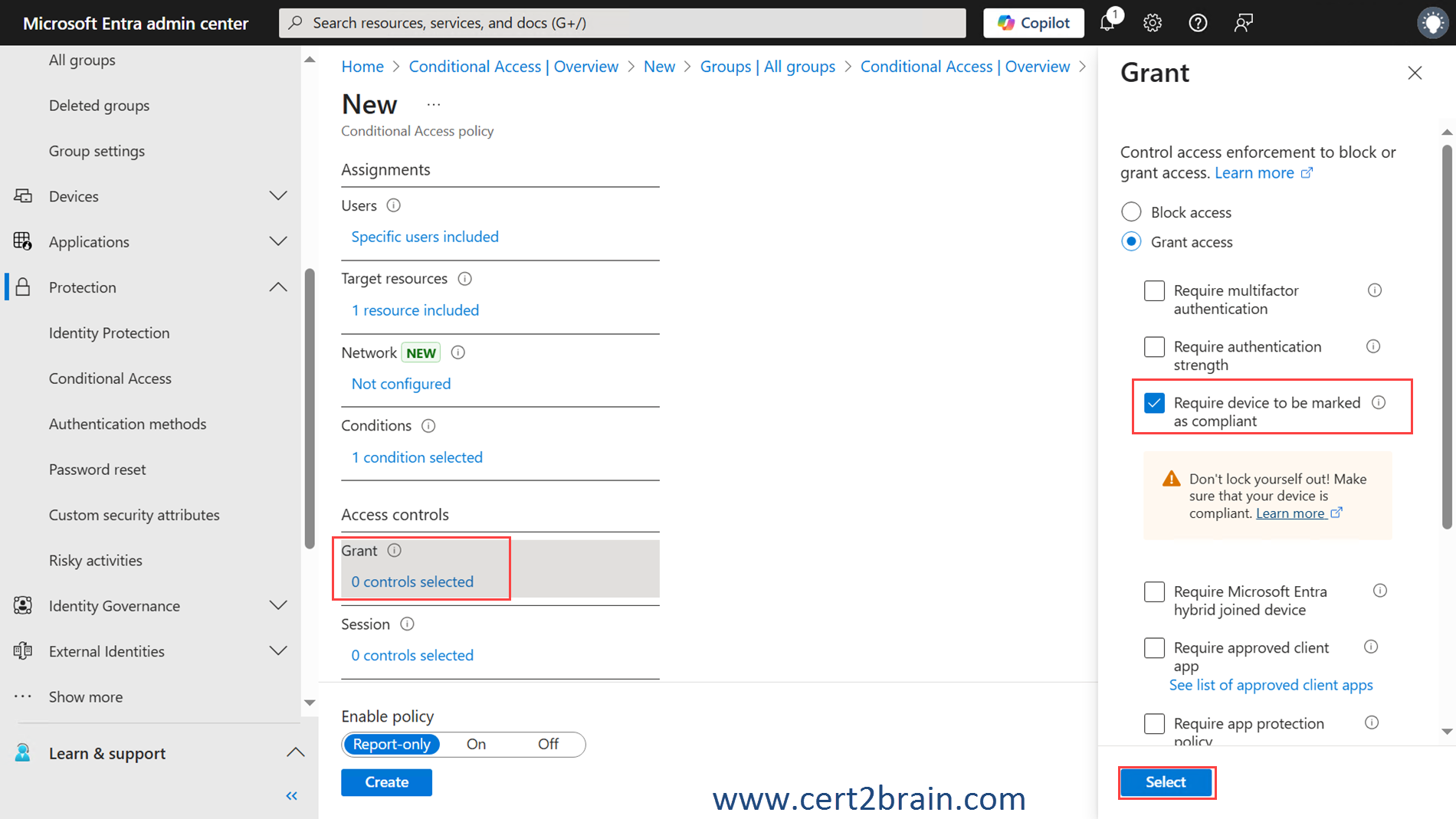Click the Show more ellipsis icon

(23, 696)
